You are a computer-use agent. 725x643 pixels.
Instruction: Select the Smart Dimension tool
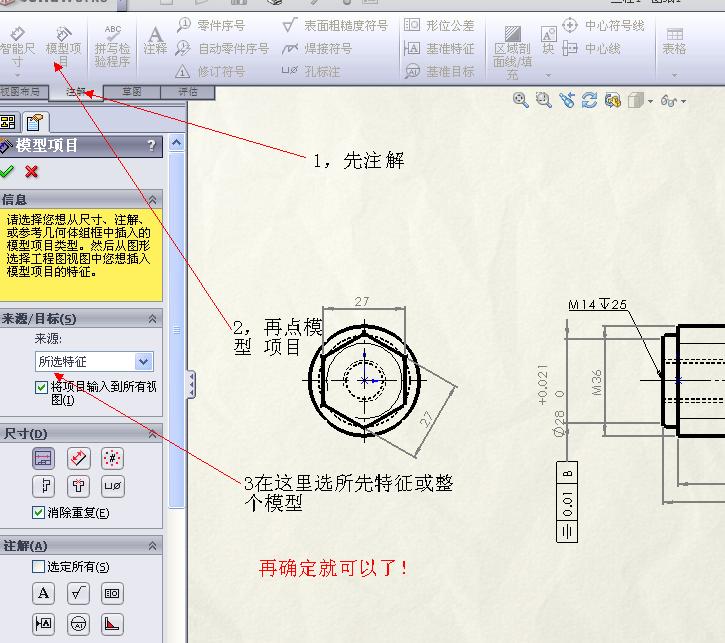click(17, 47)
